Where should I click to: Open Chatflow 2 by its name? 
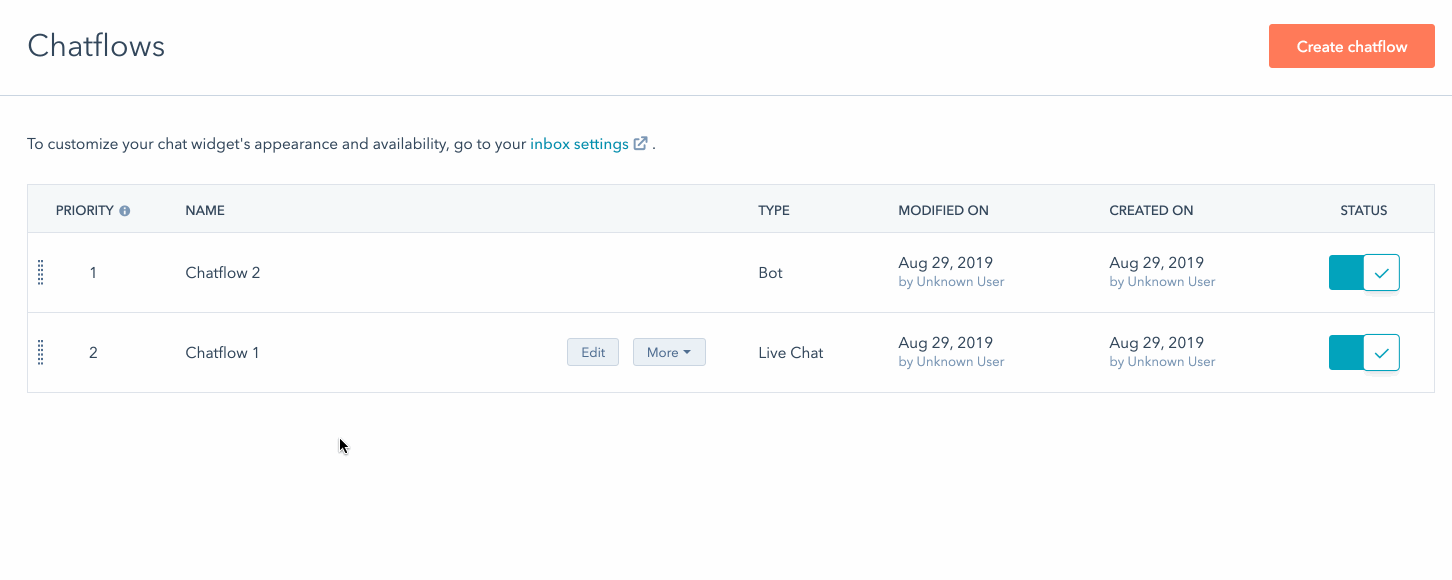point(223,273)
